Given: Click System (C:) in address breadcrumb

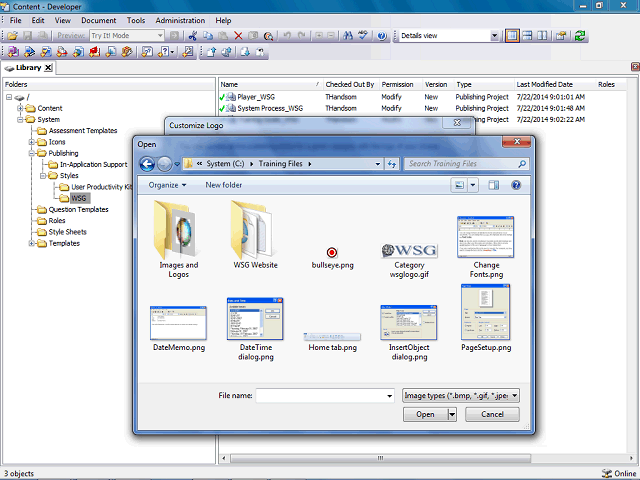Looking at the screenshot, I should 225,164.
